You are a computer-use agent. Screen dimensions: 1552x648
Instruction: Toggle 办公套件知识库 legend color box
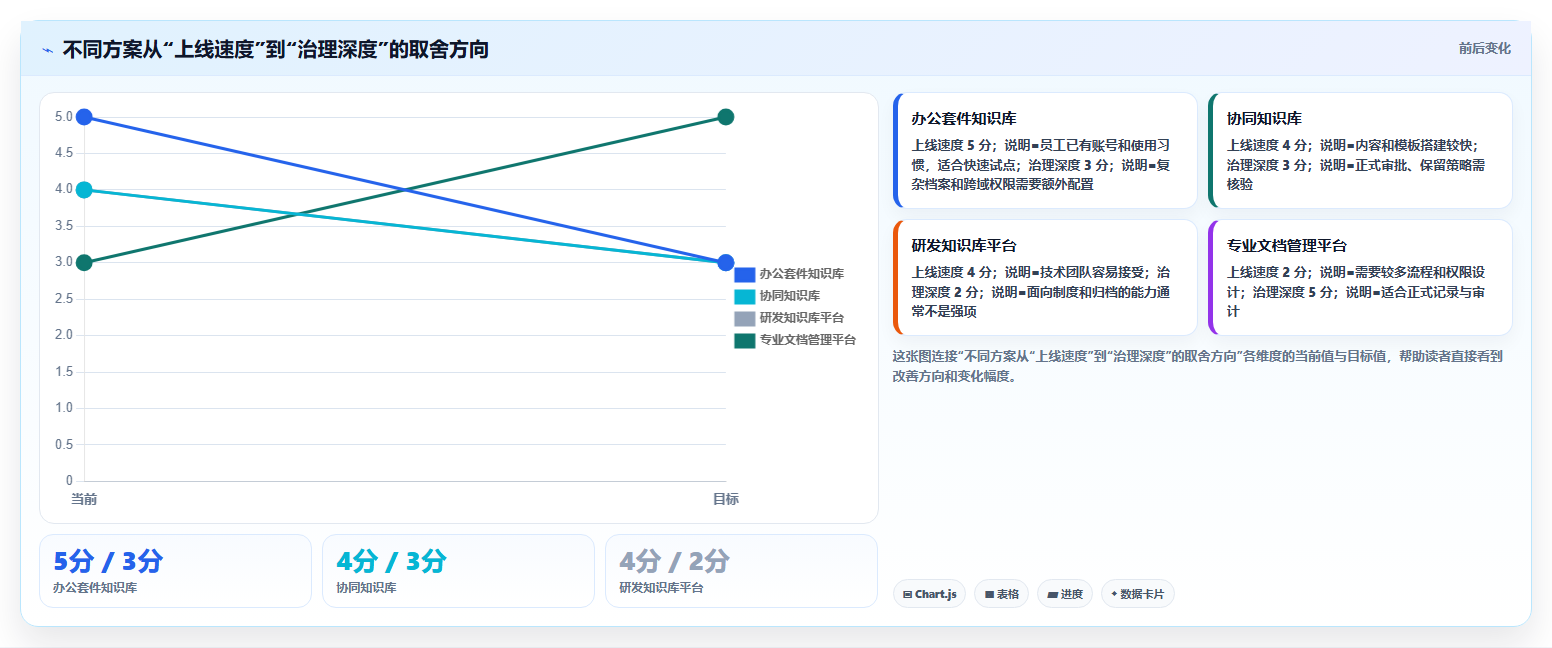click(x=744, y=274)
